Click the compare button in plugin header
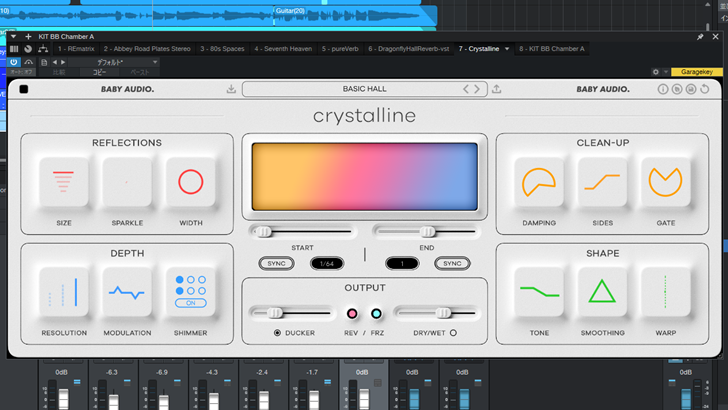 point(59,72)
